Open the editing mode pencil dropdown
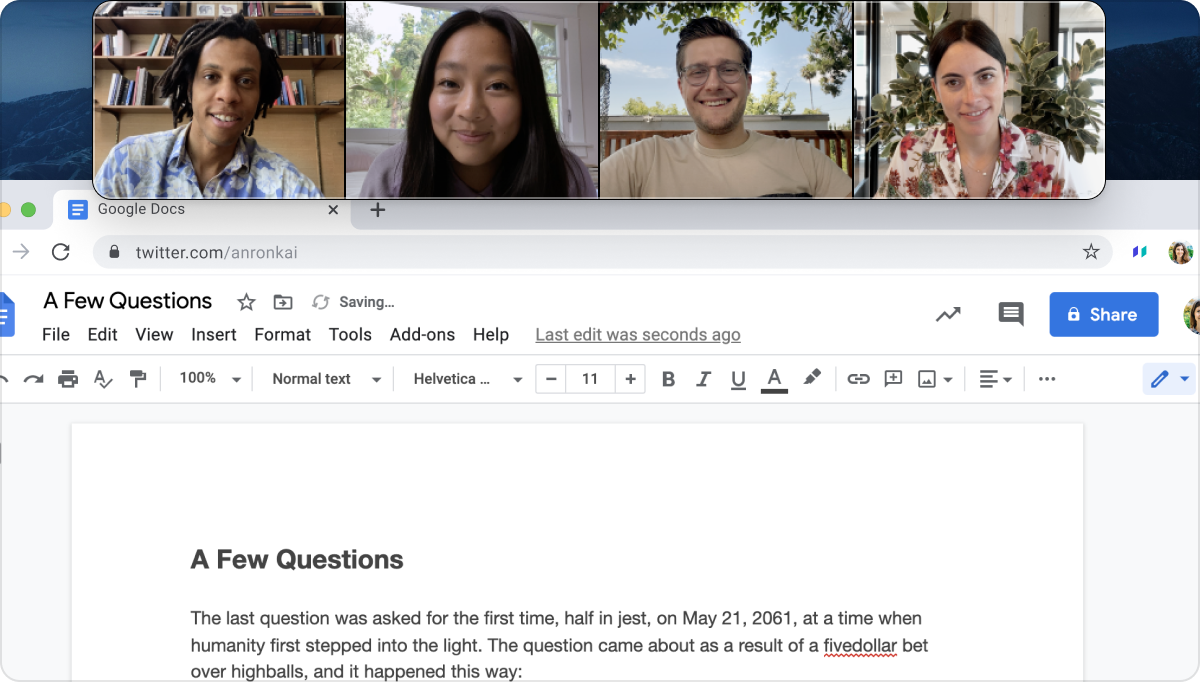 pos(1169,379)
